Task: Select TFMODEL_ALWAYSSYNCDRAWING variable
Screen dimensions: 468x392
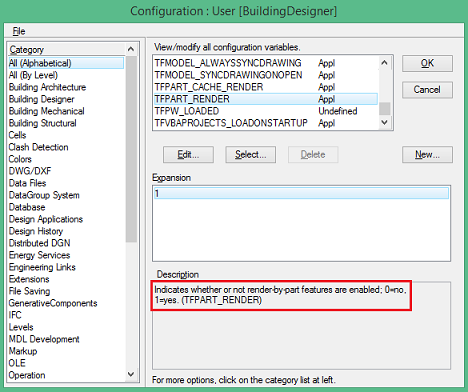Action: click(266, 63)
